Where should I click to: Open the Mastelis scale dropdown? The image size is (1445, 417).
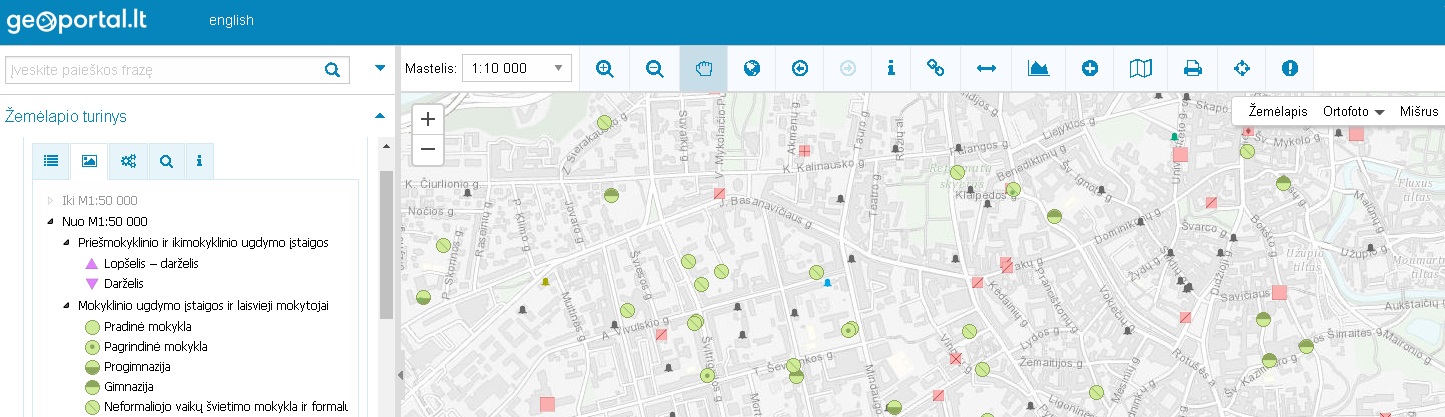(x=516, y=68)
